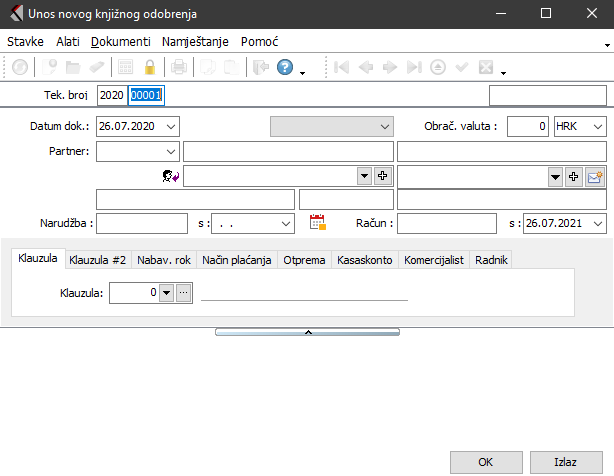Open the Namještanje menu
This screenshot has width=614, height=476.
[197, 42]
